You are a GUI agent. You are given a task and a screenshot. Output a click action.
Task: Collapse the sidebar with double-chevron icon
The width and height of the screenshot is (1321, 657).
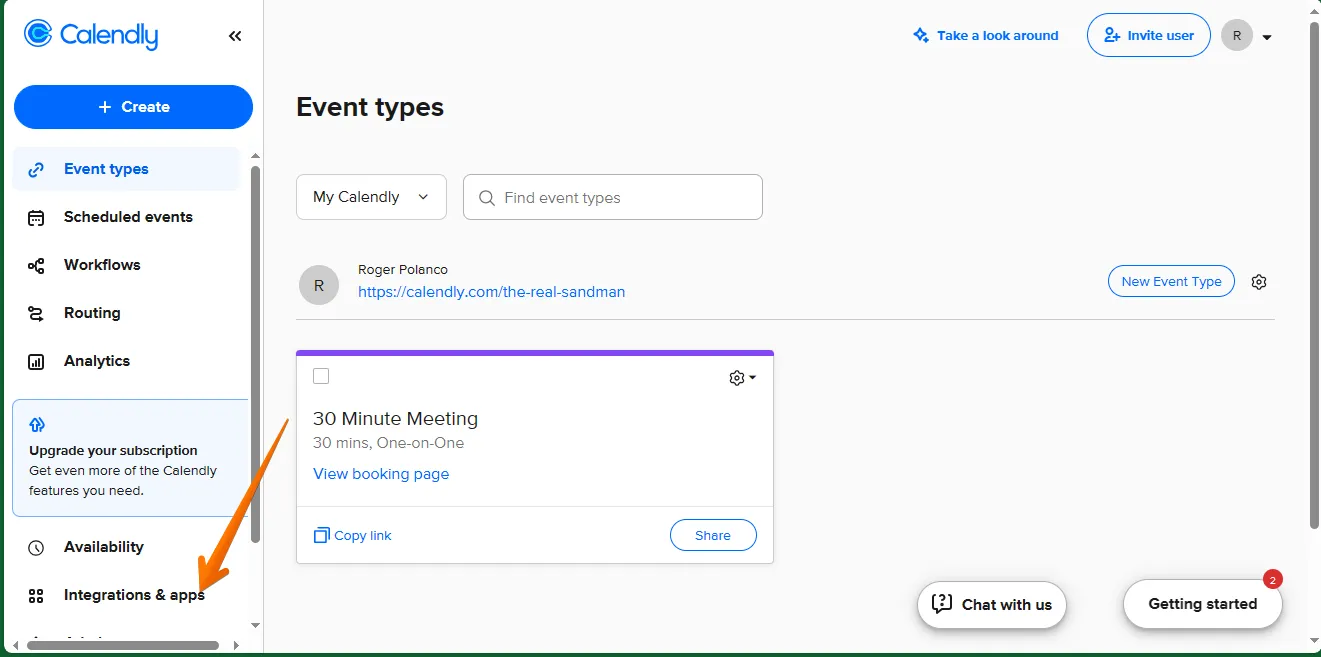235,36
